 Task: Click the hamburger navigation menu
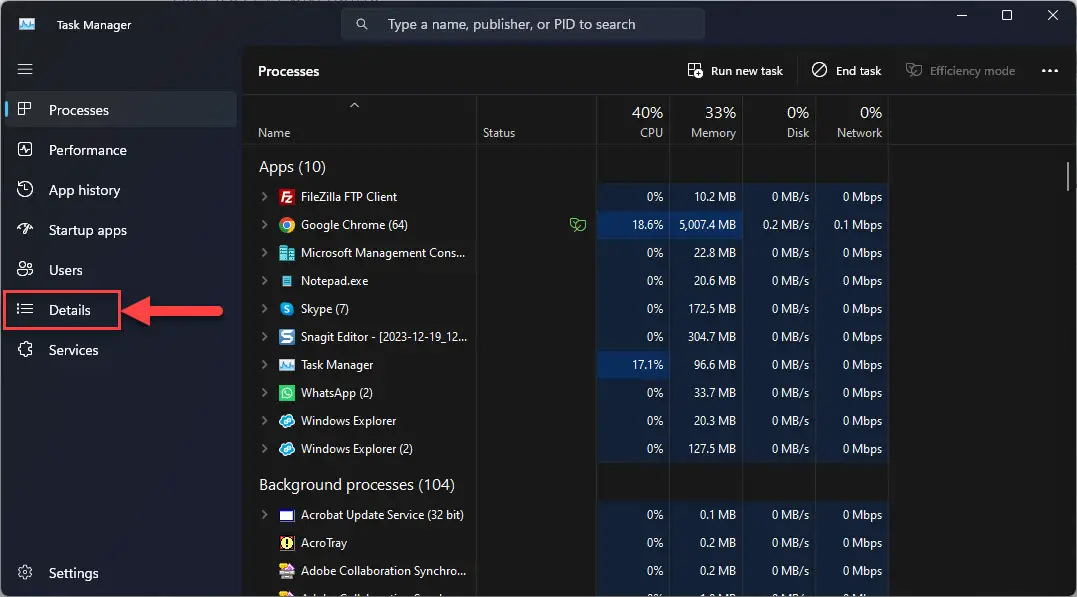click(25, 69)
